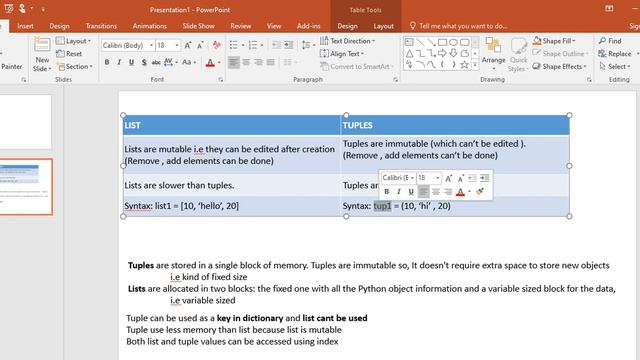640x360 pixels.
Task: Open the Select menu in Editing
Action: (615, 67)
